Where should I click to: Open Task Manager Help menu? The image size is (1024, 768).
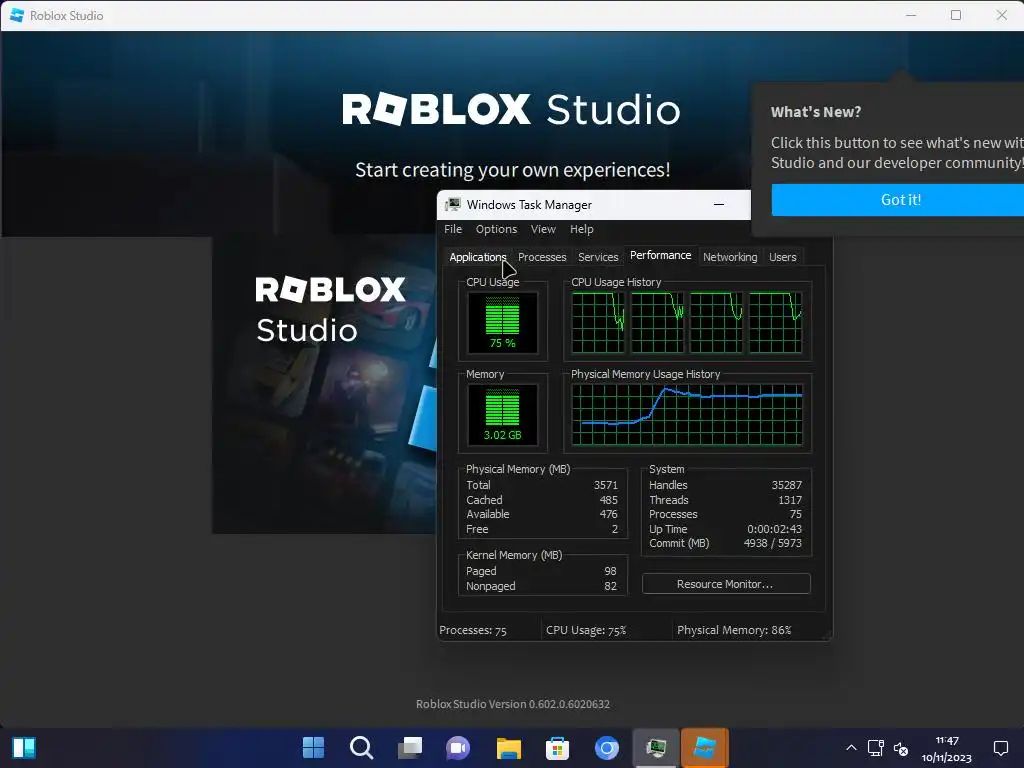pyautogui.click(x=581, y=229)
